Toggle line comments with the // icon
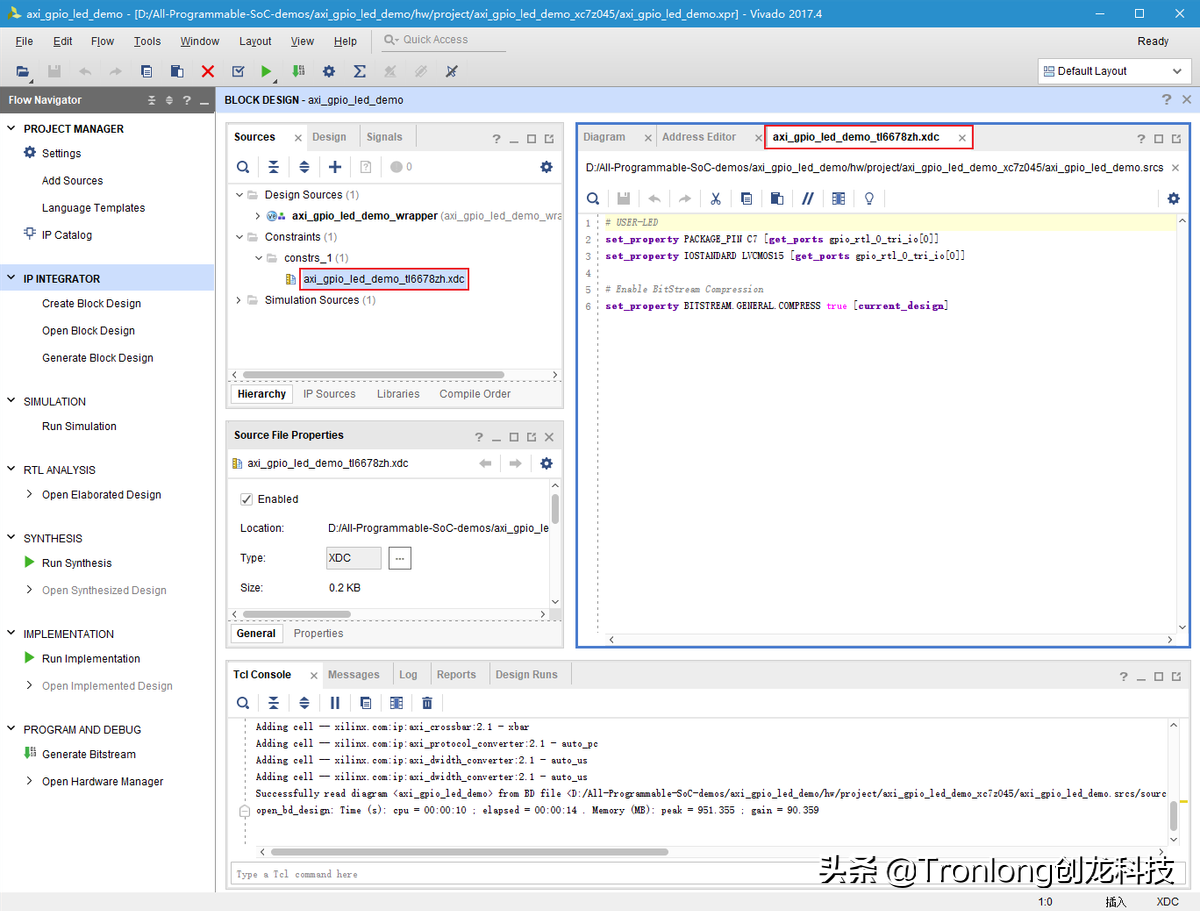This screenshot has width=1200, height=911. click(x=807, y=199)
